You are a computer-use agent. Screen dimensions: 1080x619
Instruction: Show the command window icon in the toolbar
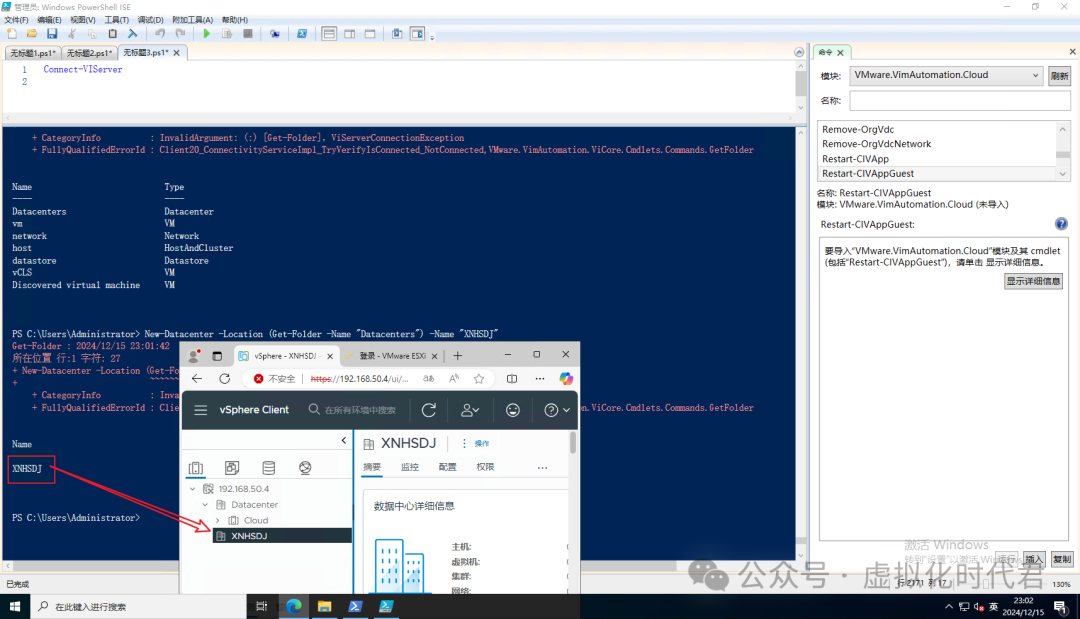coord(397,34)
